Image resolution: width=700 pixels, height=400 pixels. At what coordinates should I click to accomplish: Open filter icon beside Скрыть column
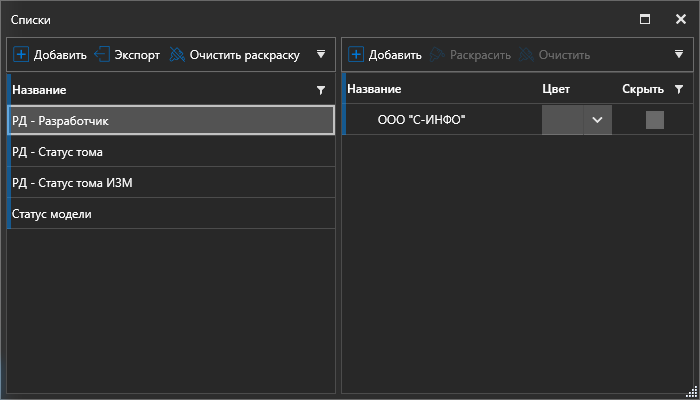point(679,90)
